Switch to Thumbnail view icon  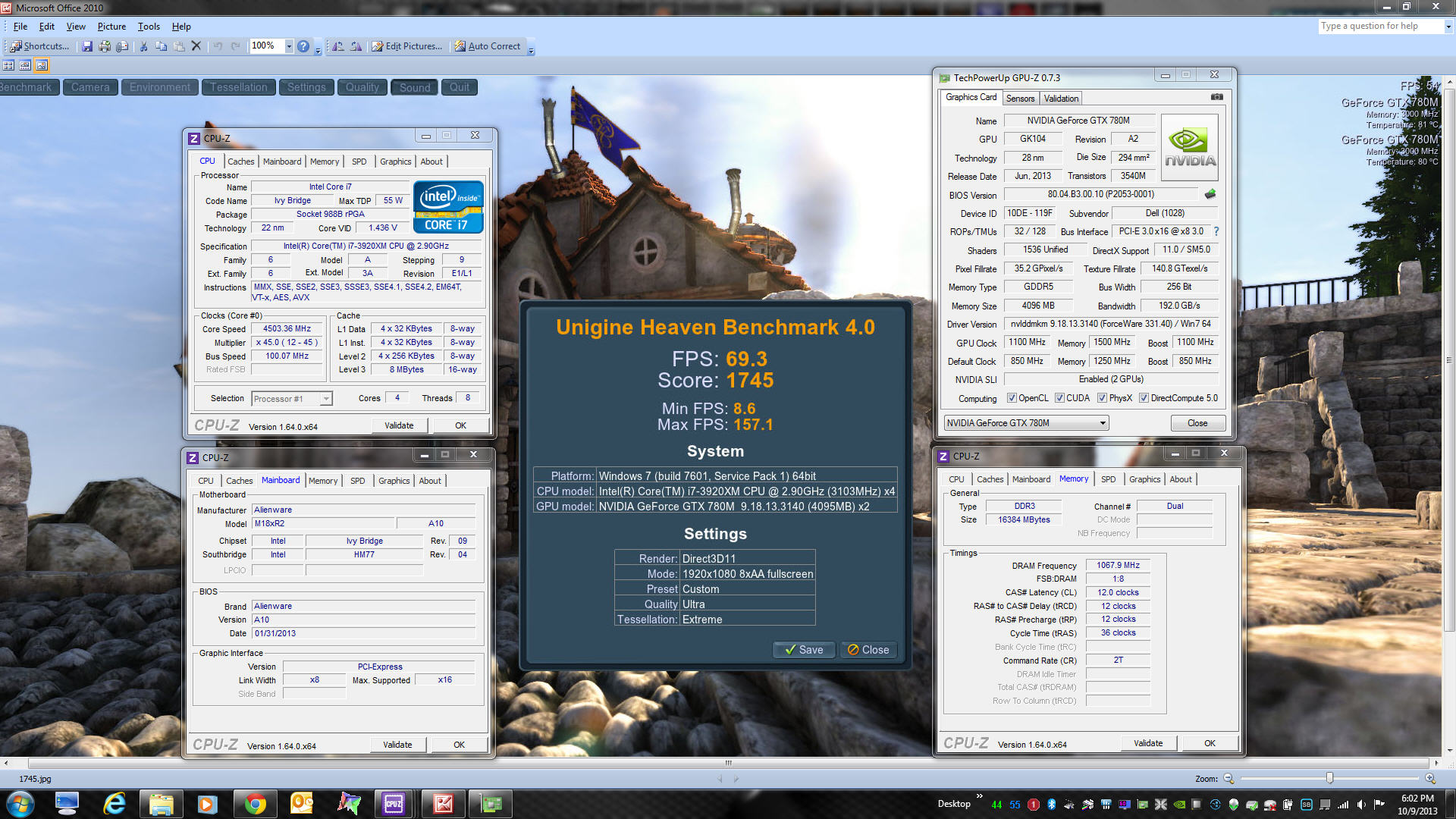[9, 65]
